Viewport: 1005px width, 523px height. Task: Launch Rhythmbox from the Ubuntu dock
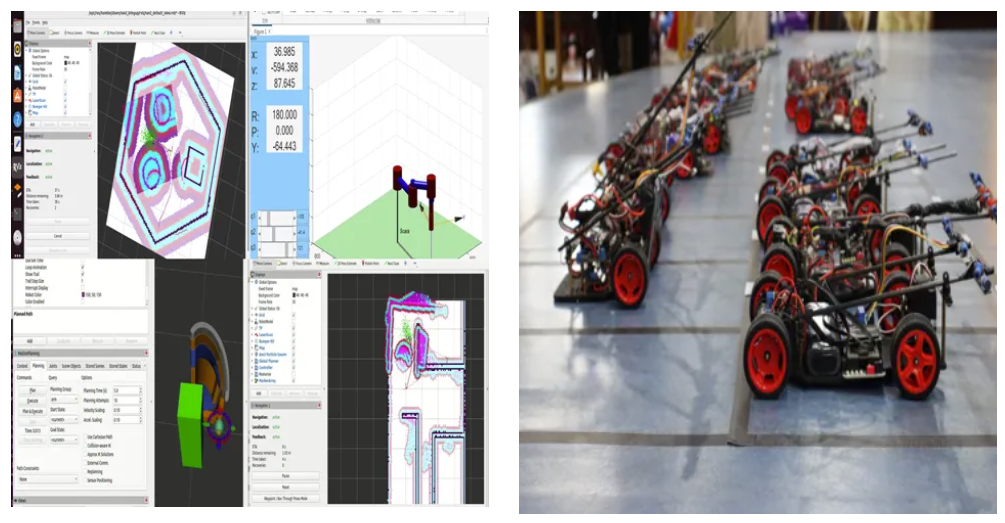[17, 49]
